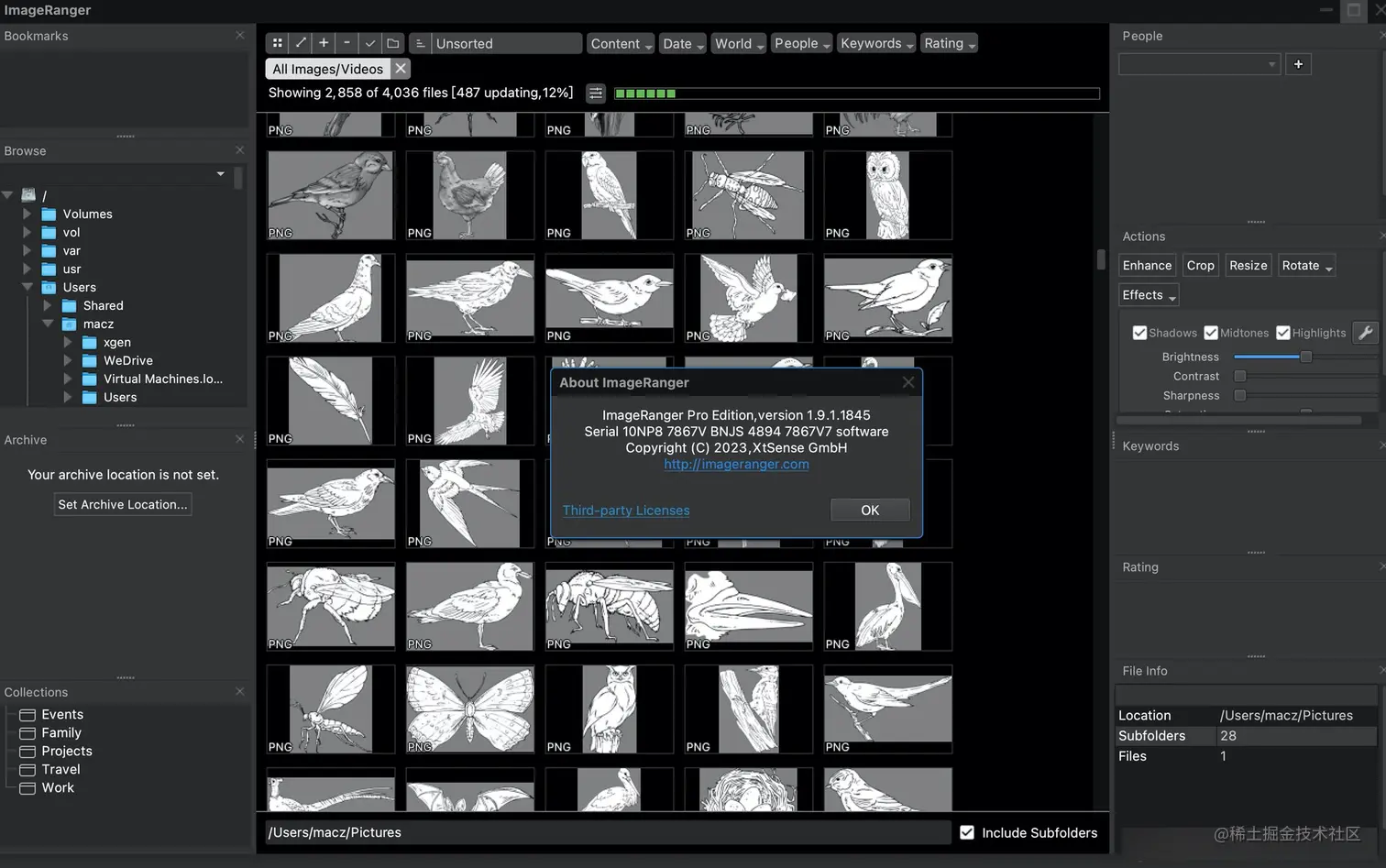Close the Archive panel
The image size is (1386, 868).
coord(240,439)
